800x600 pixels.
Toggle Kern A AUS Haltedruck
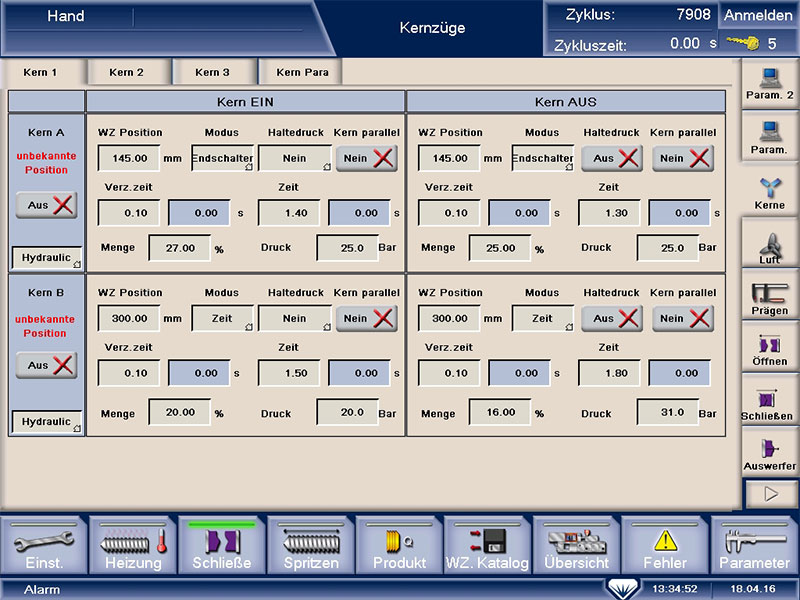coord(612,158)
